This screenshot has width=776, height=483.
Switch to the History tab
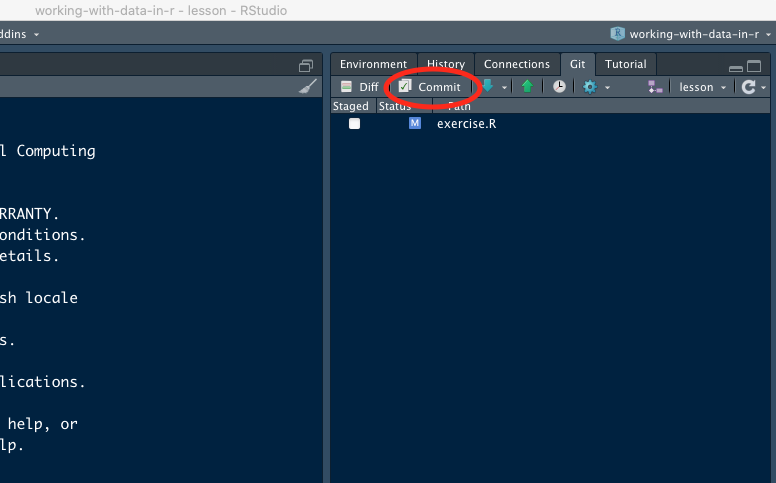click(x=445, y=64)
